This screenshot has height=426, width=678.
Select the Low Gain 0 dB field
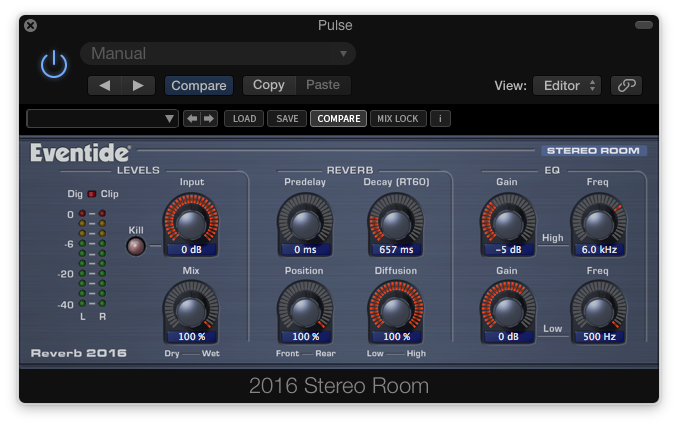(x=508, y=336)
